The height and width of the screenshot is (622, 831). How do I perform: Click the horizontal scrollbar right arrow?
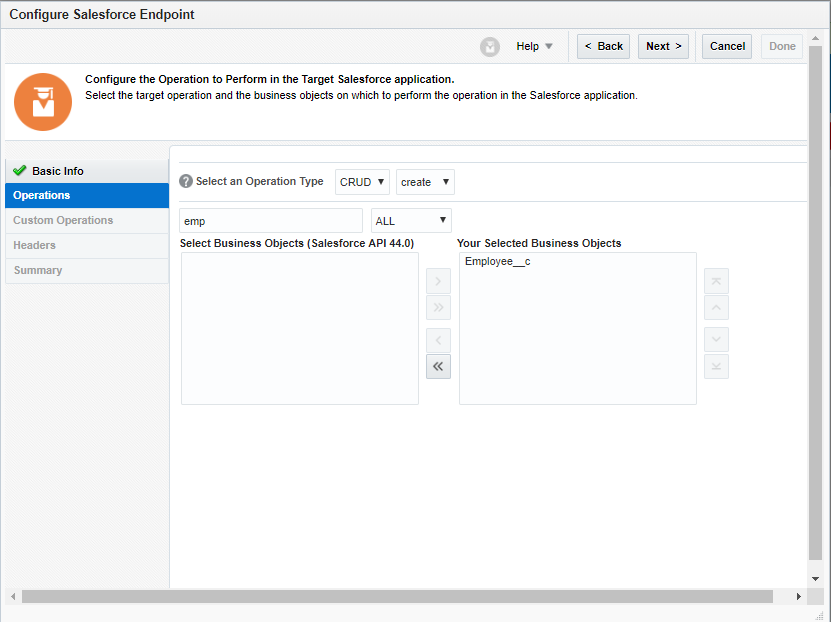798,597
